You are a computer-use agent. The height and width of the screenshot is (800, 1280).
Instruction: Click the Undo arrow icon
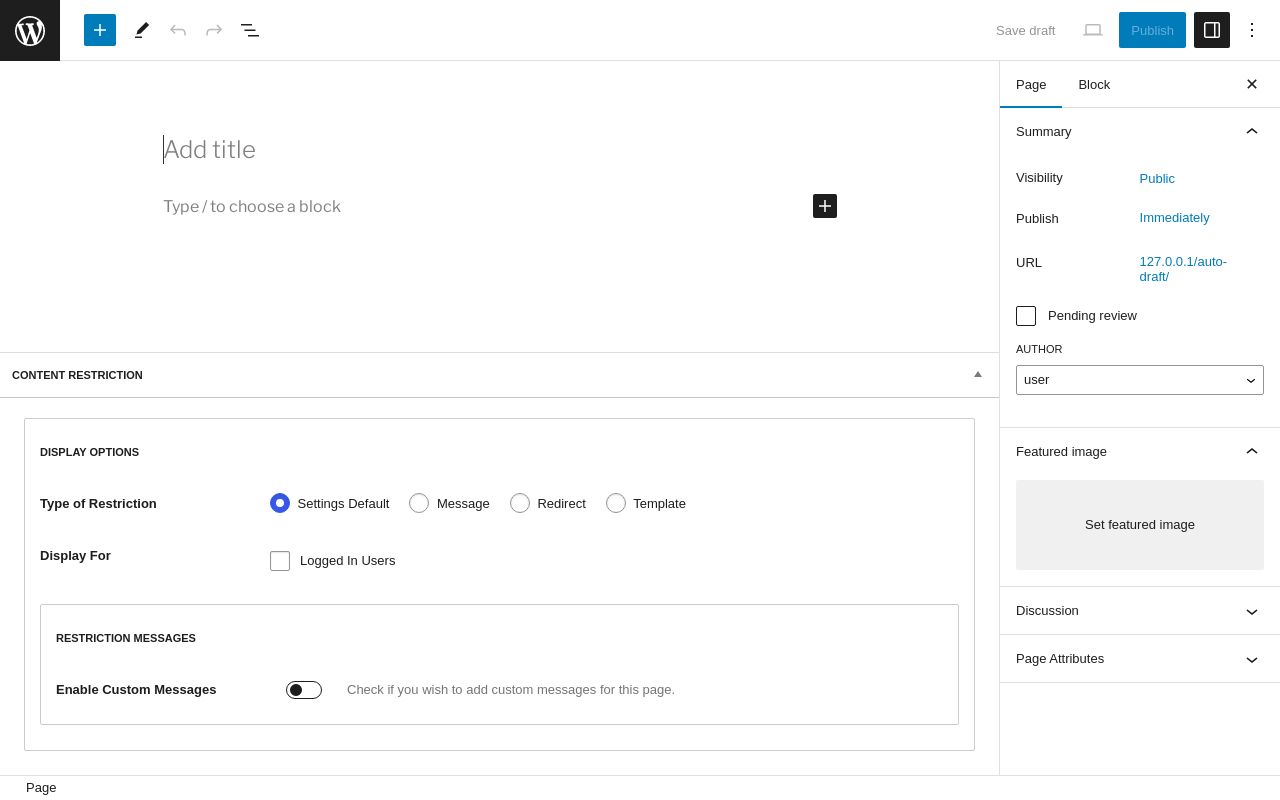click(x=178, y=30)
